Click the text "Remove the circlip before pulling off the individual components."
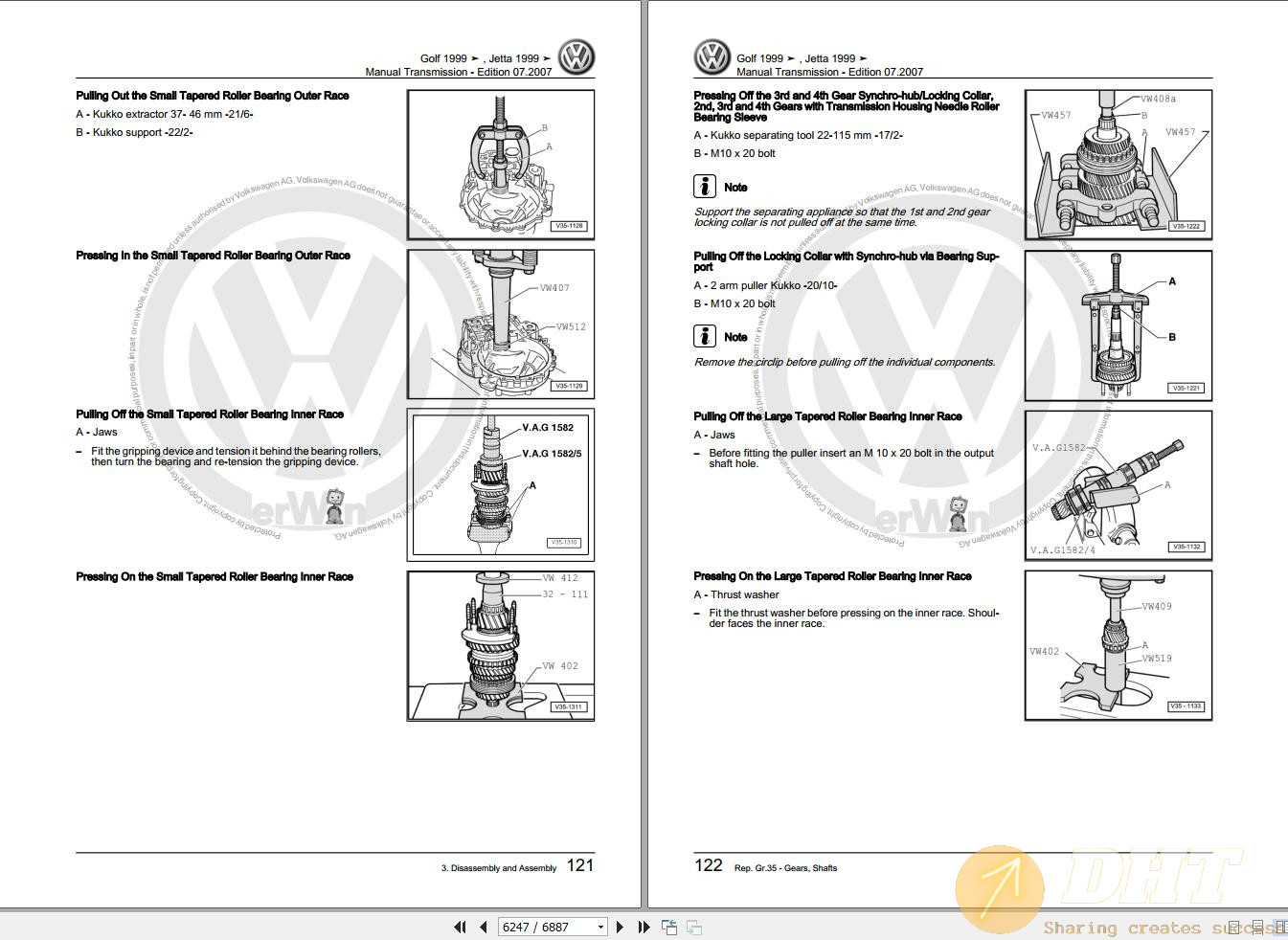Image resolution: width=1288 pixels, height=940 pixels. click(845, 362)
